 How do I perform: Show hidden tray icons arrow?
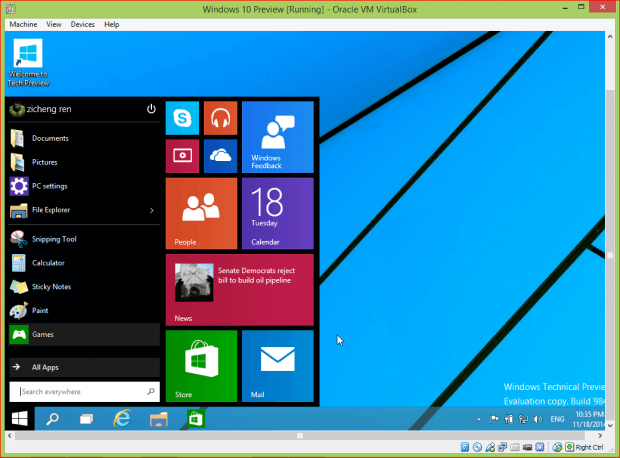pyautogui.click(x=479, y=419)
